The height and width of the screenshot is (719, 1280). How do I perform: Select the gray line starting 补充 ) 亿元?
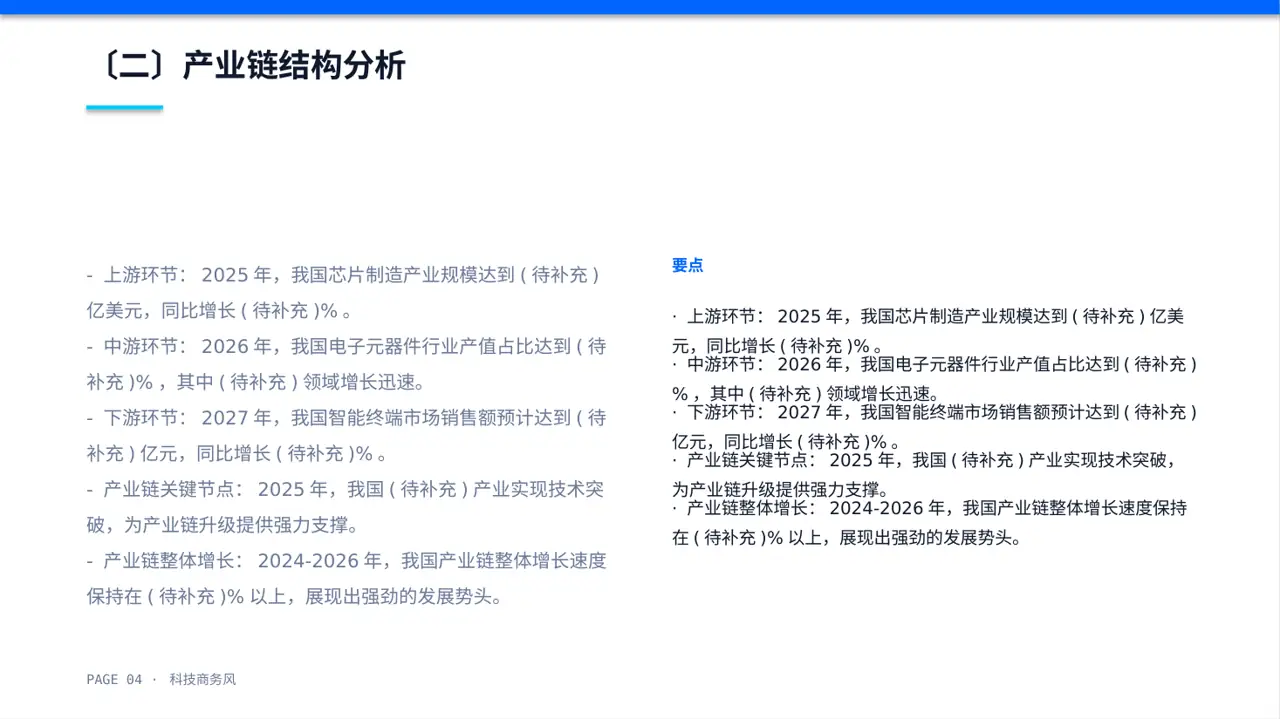click(236, 454)
